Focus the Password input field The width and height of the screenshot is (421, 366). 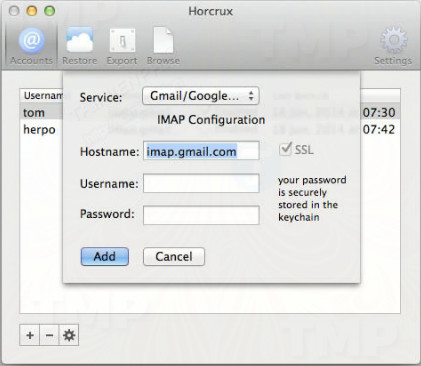201,215
